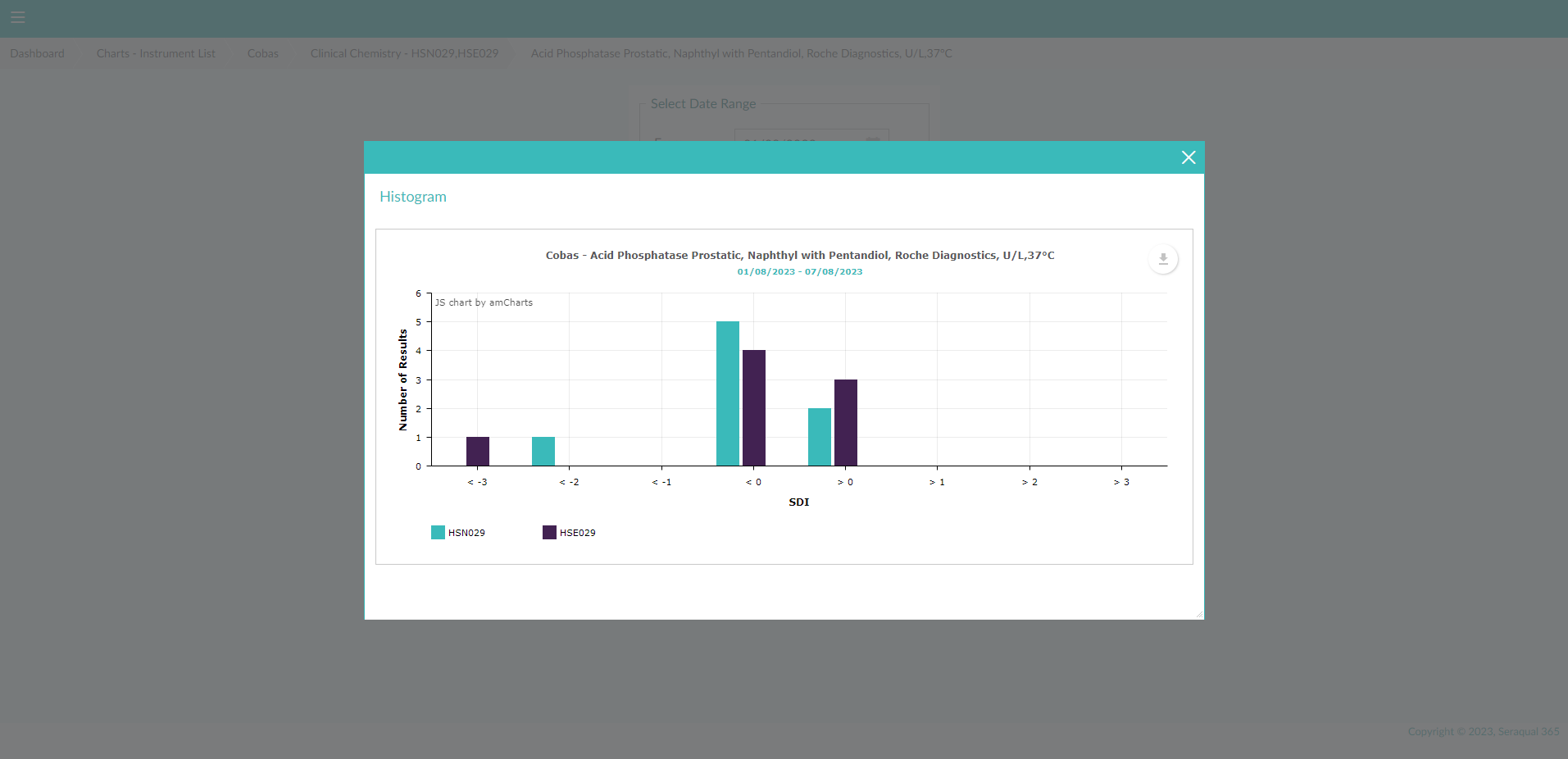The image size is (1568, 759).
Task: Close the Histogram dialog with the X
Action: click(x=1188, y=157)
